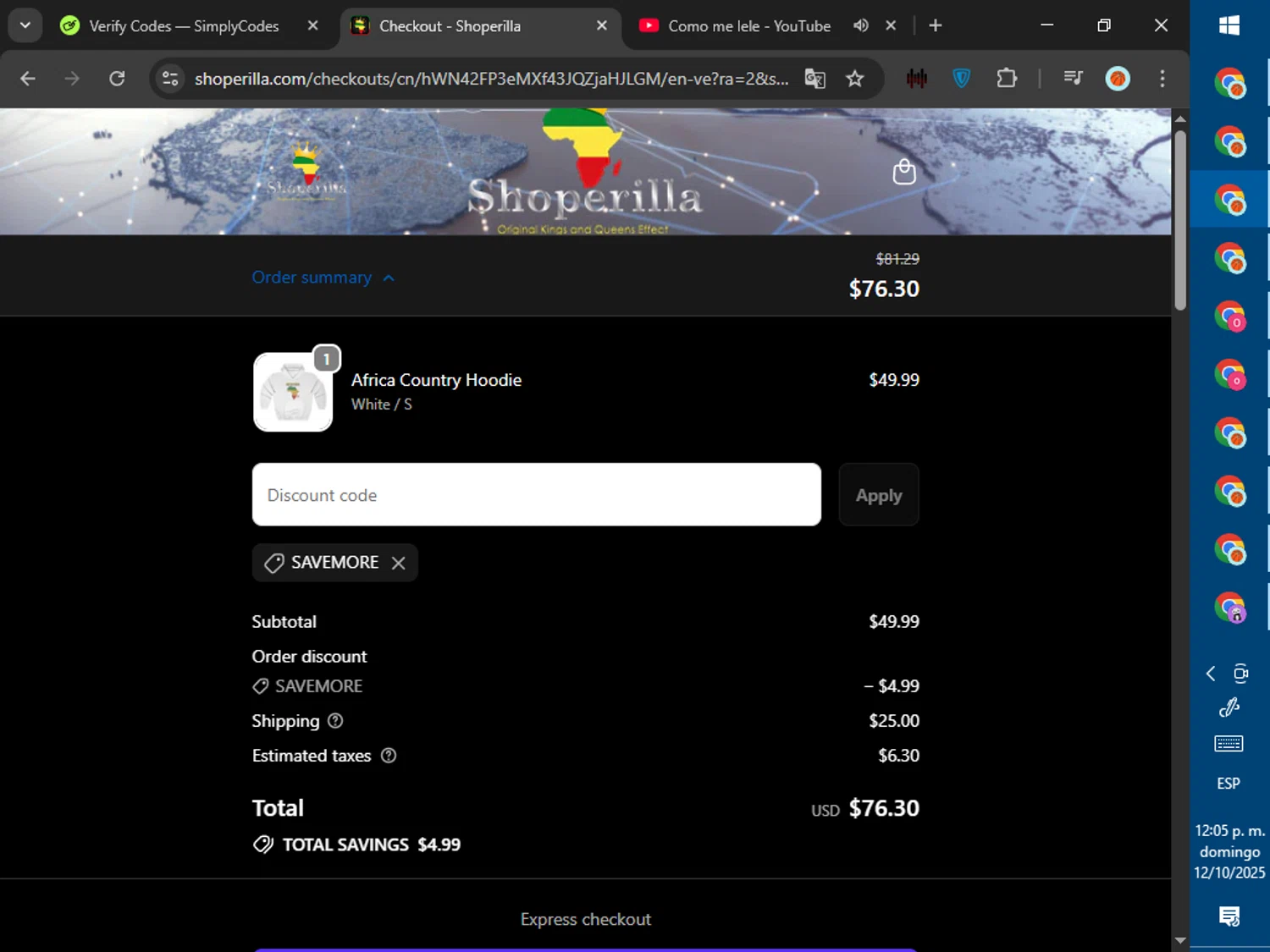Image resolution: width=1270 pixels, height=952 pixels.
Task: Switch to the Verify Codes SimplyCodes tab
Action: (x=184, y=26)
